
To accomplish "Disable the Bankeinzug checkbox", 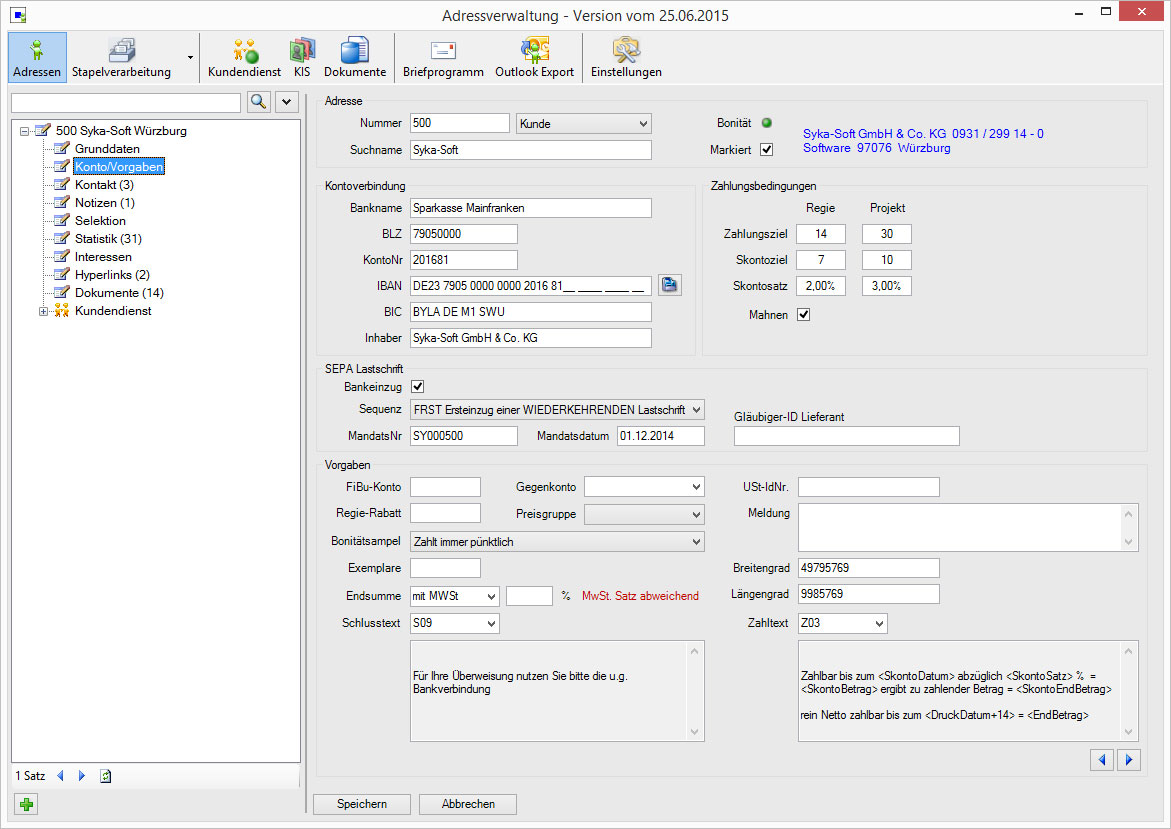I will [x=418, y=387].
